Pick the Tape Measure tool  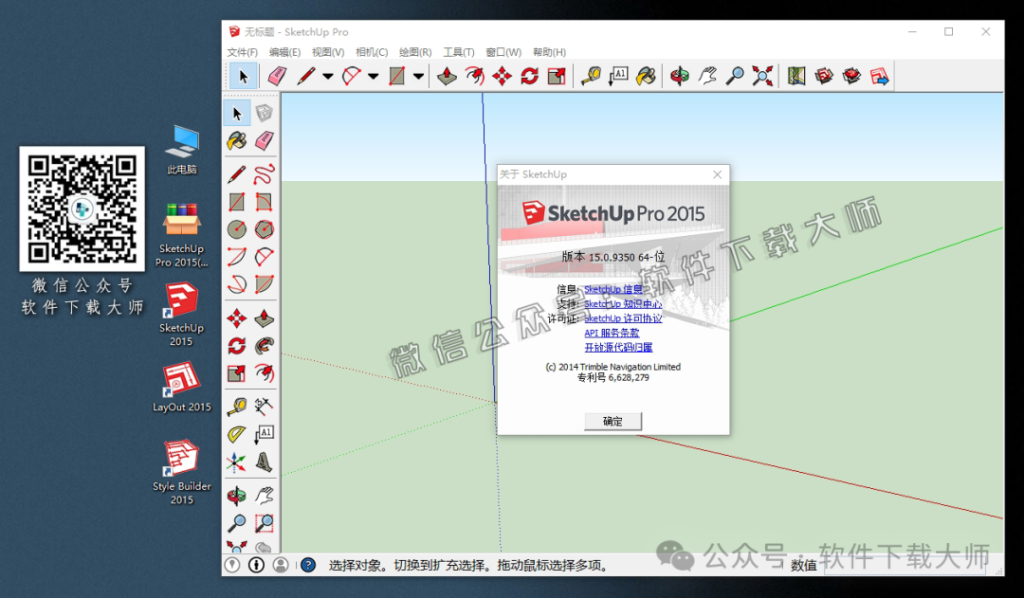590,75
